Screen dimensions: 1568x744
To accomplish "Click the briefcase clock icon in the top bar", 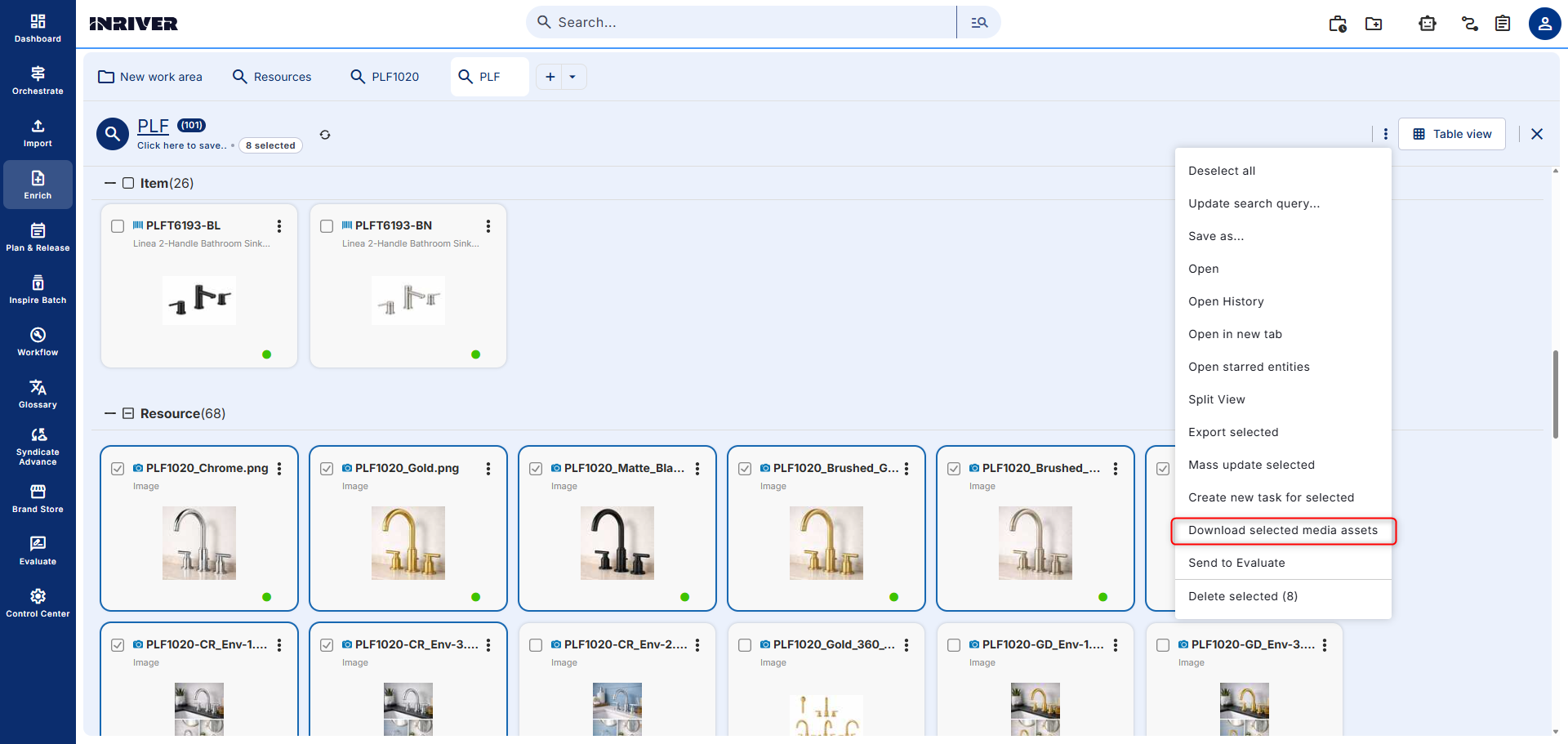I will (x=1338, y=24).
